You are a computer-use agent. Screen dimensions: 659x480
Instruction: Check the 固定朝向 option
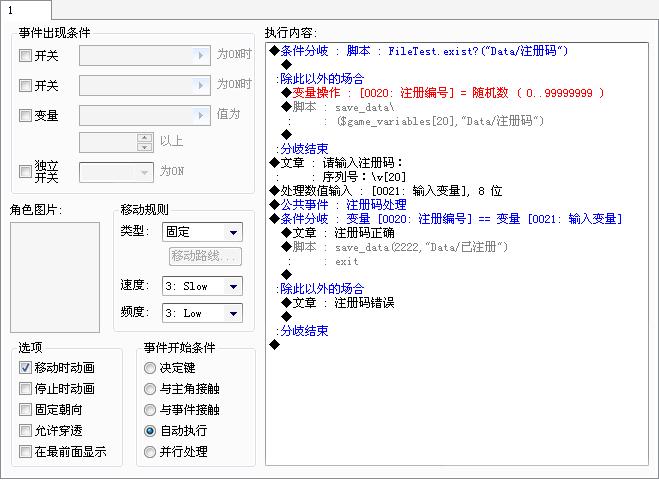coord(25,410)
